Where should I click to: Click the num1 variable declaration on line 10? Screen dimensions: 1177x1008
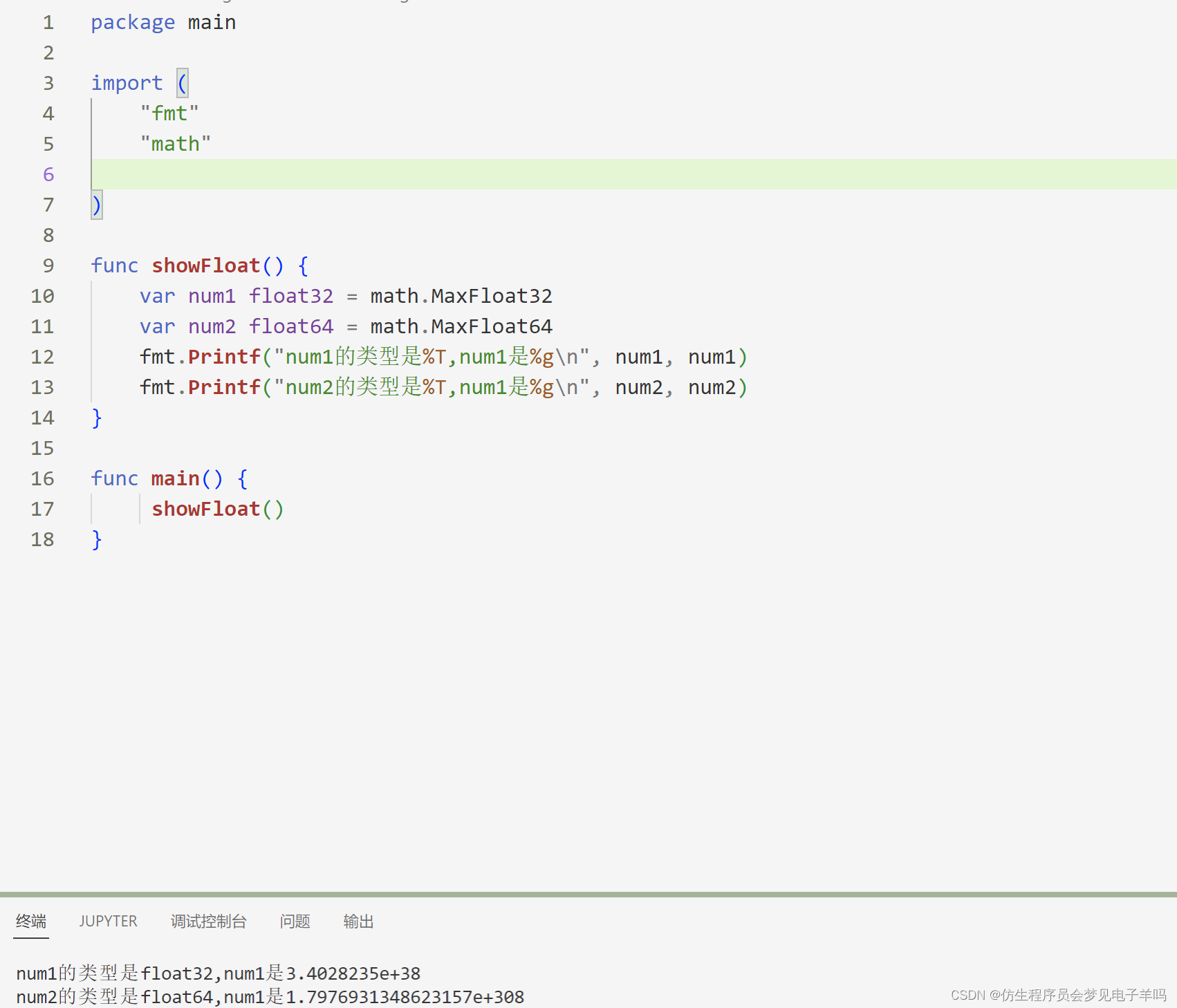pos(212,296)
